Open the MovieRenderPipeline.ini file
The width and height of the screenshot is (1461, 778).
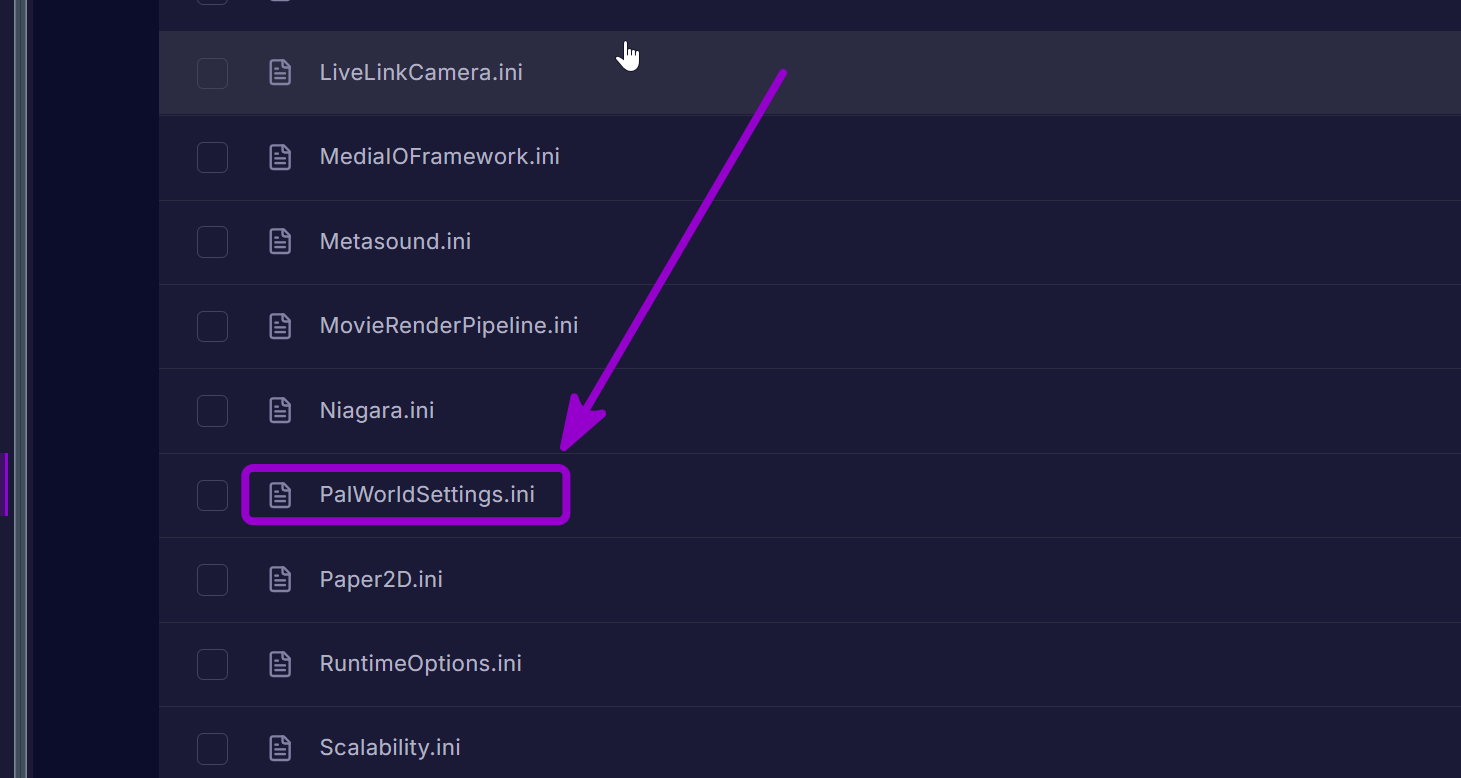(449, 325)
